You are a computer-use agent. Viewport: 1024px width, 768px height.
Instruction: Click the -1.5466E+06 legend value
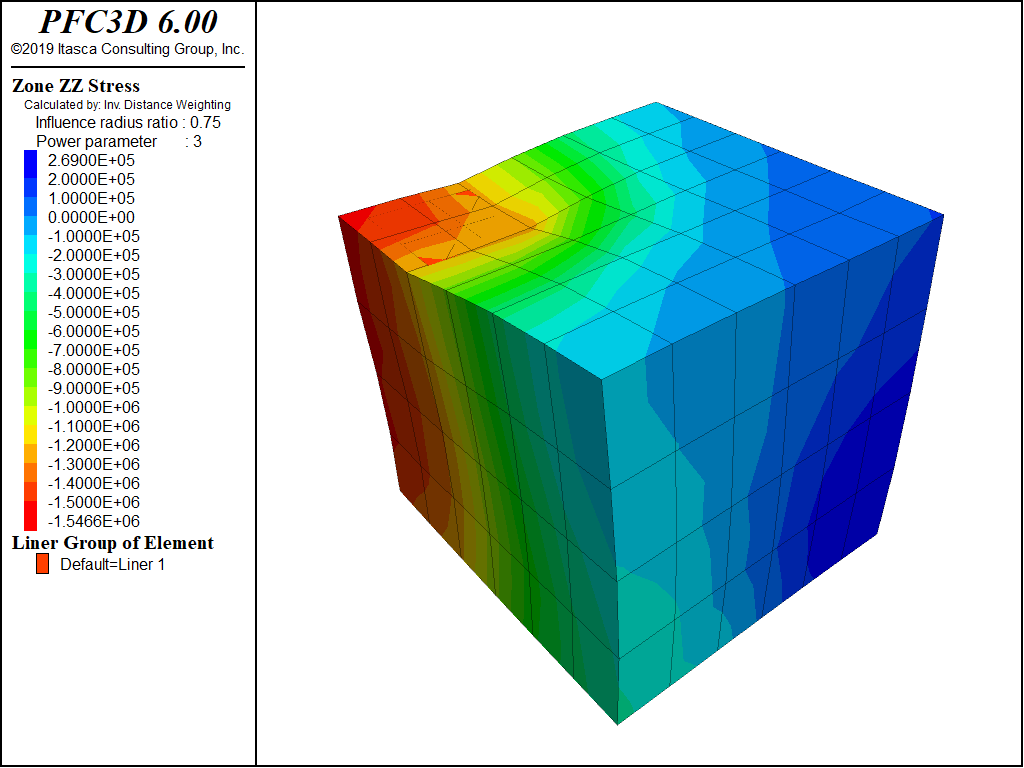[x=93, y=520]
